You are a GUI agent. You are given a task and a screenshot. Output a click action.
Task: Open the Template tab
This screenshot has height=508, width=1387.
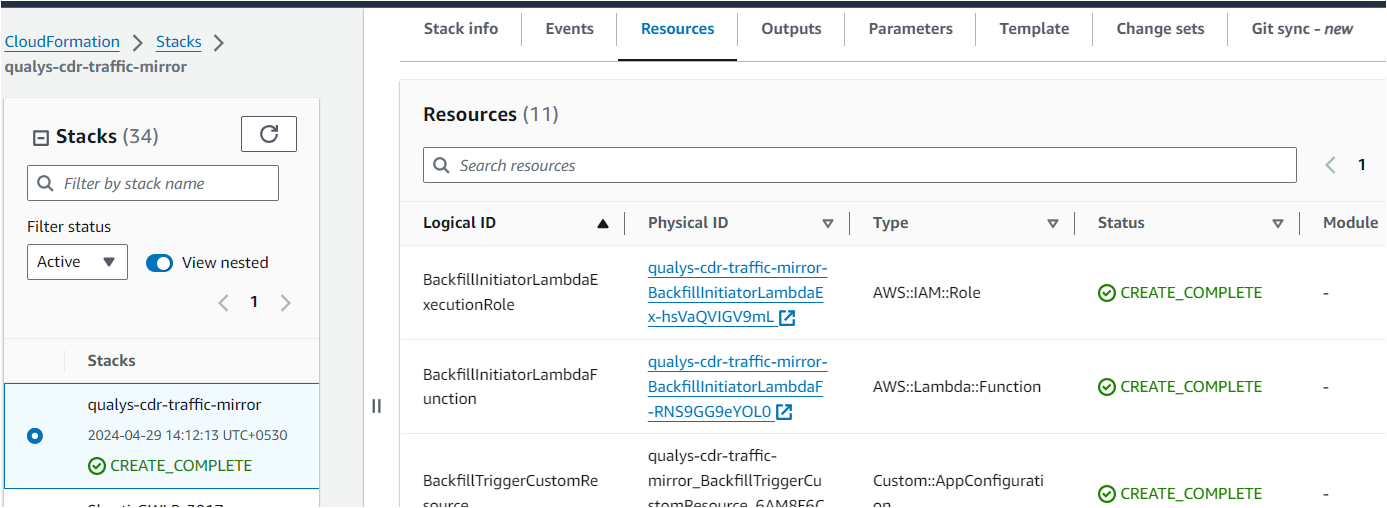coord(1035,29)
